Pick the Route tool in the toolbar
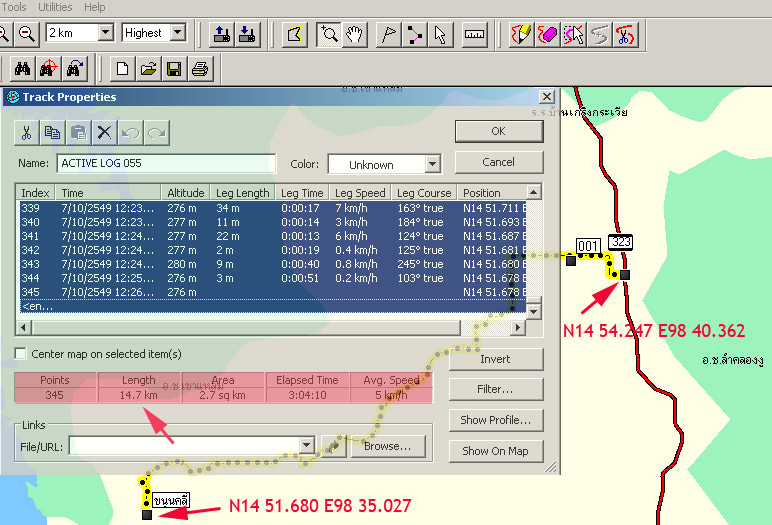The height and width of the screenshot is (525, 772). (x=415, y=34)
